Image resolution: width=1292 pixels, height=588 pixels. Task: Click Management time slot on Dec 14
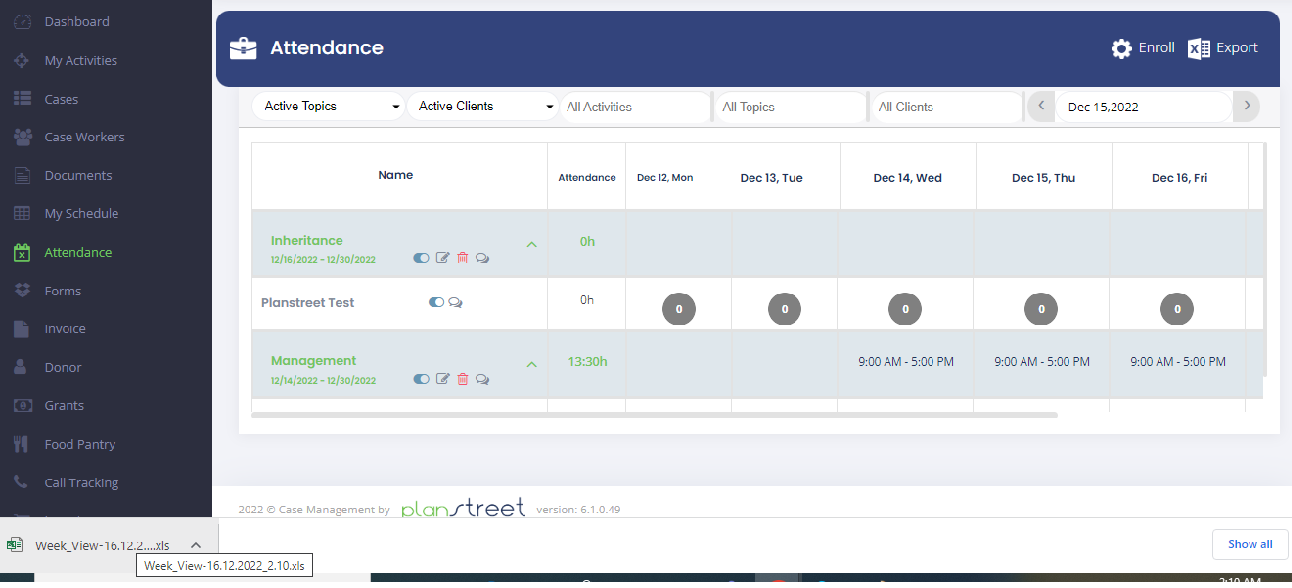tap(906, 362)
